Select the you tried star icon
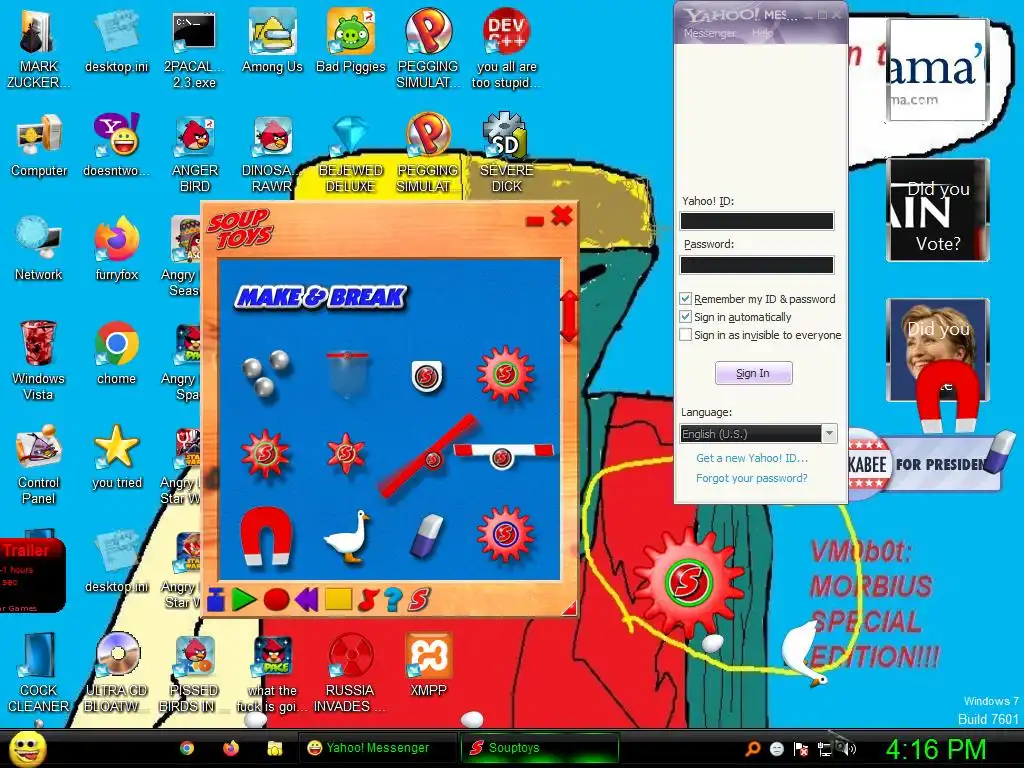Screen dimensions: 1024x768 click(x=116, y=456)
